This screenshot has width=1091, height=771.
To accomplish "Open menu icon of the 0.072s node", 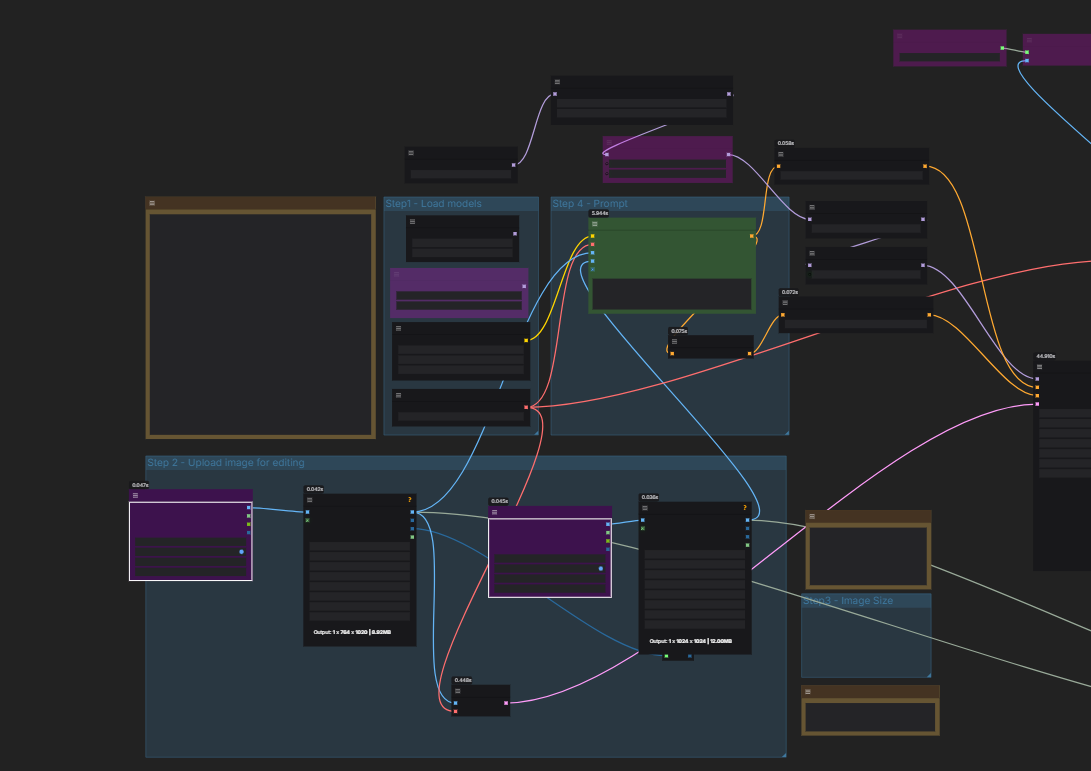I will point(785,303).
